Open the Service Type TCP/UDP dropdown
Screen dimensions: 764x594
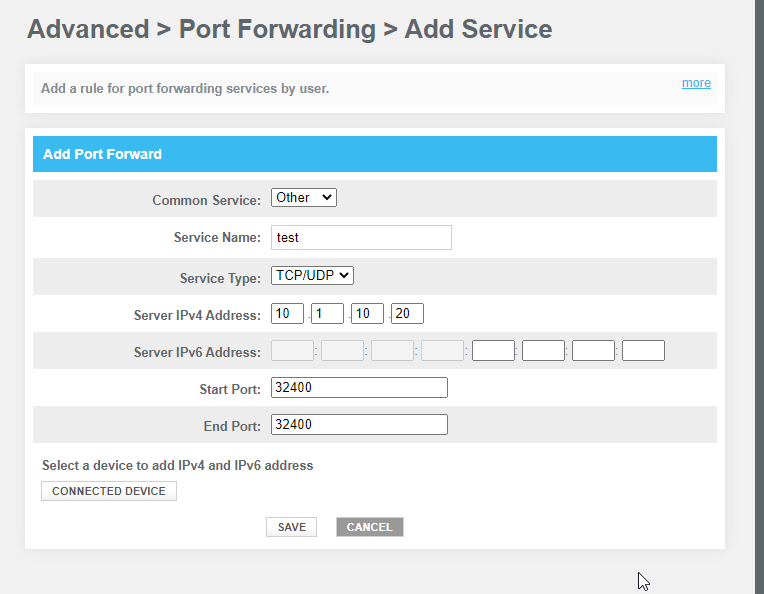point(312,275)
